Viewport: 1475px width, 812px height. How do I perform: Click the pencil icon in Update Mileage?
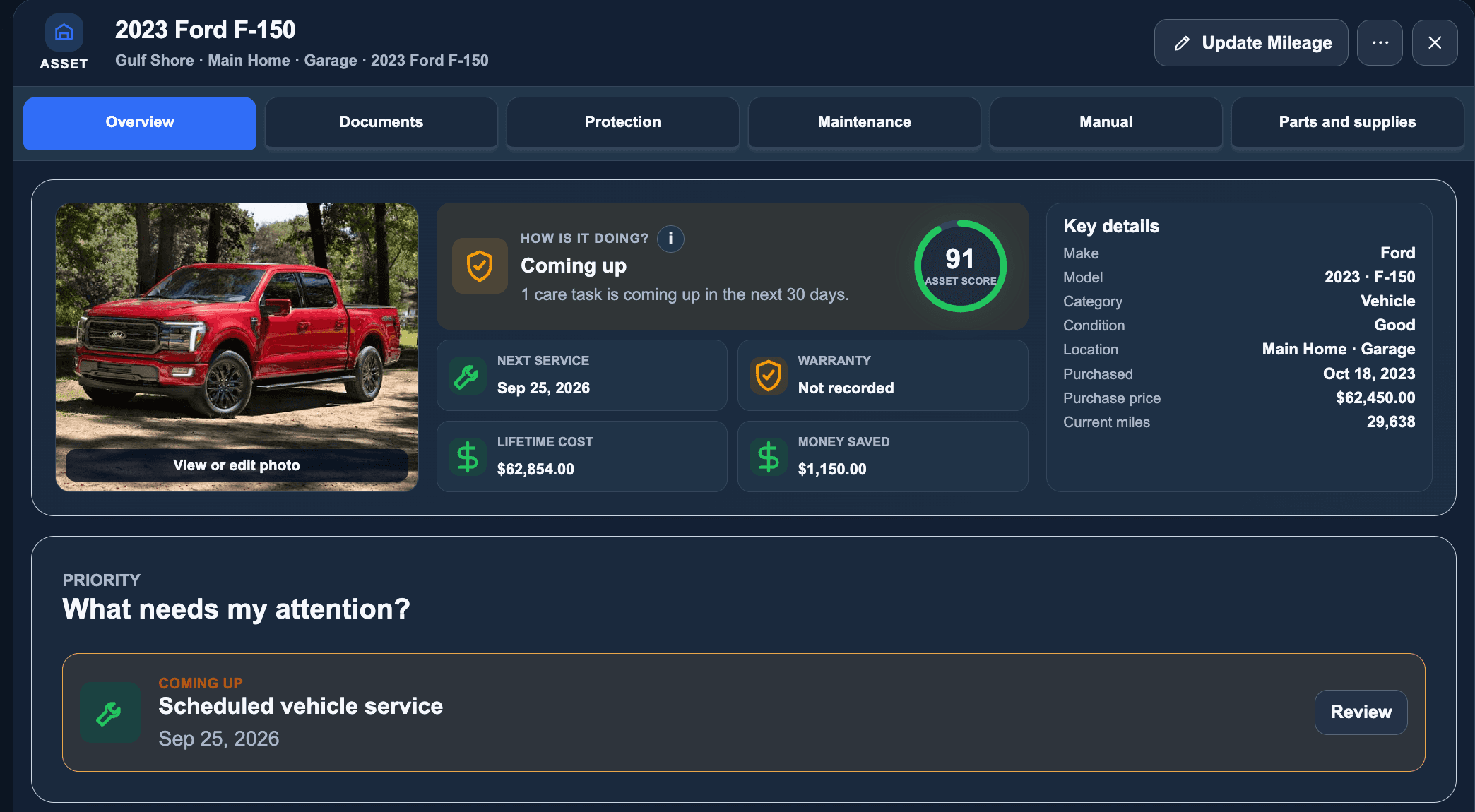click(1182, 43)
